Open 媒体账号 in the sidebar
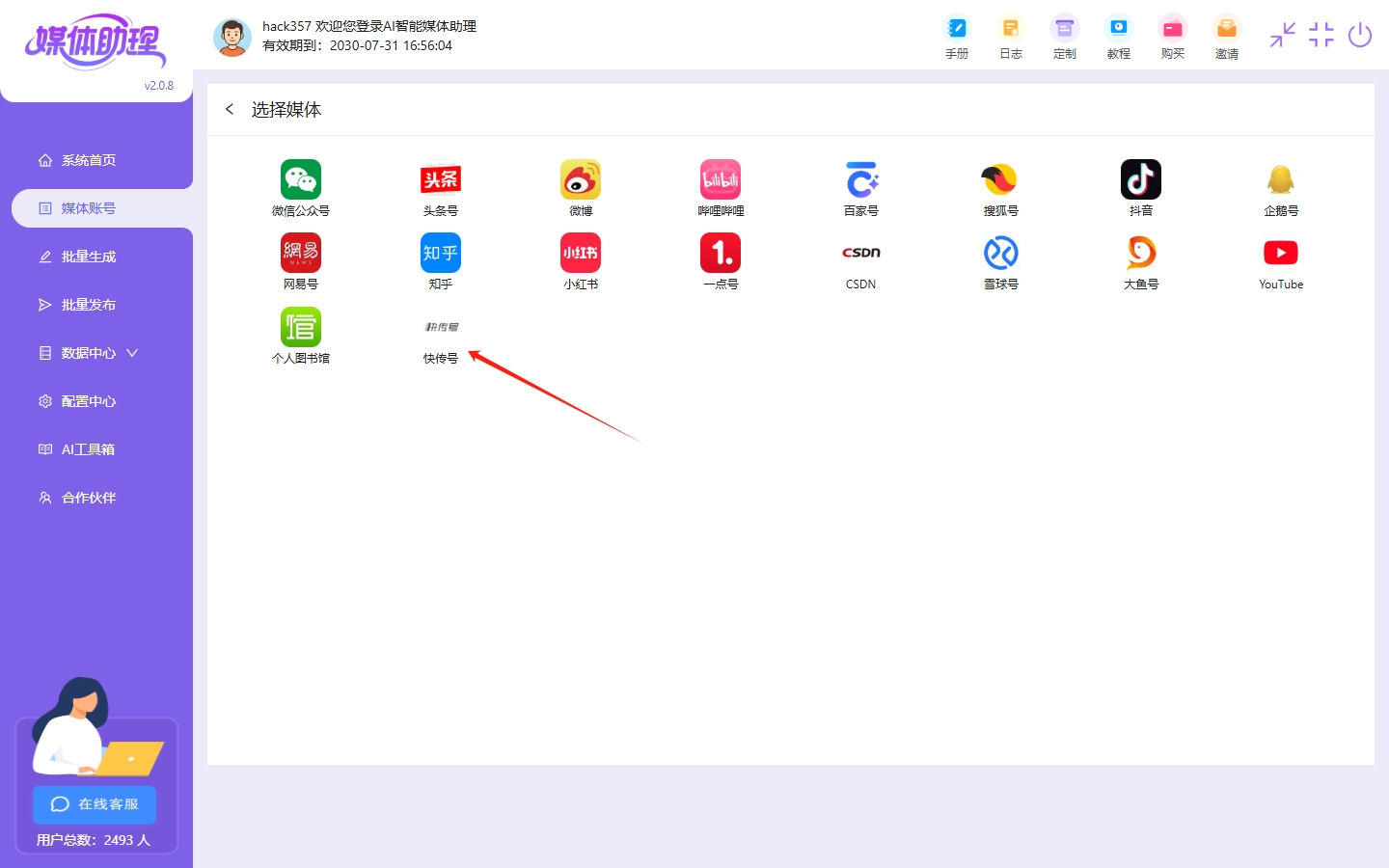 [102, 208]
